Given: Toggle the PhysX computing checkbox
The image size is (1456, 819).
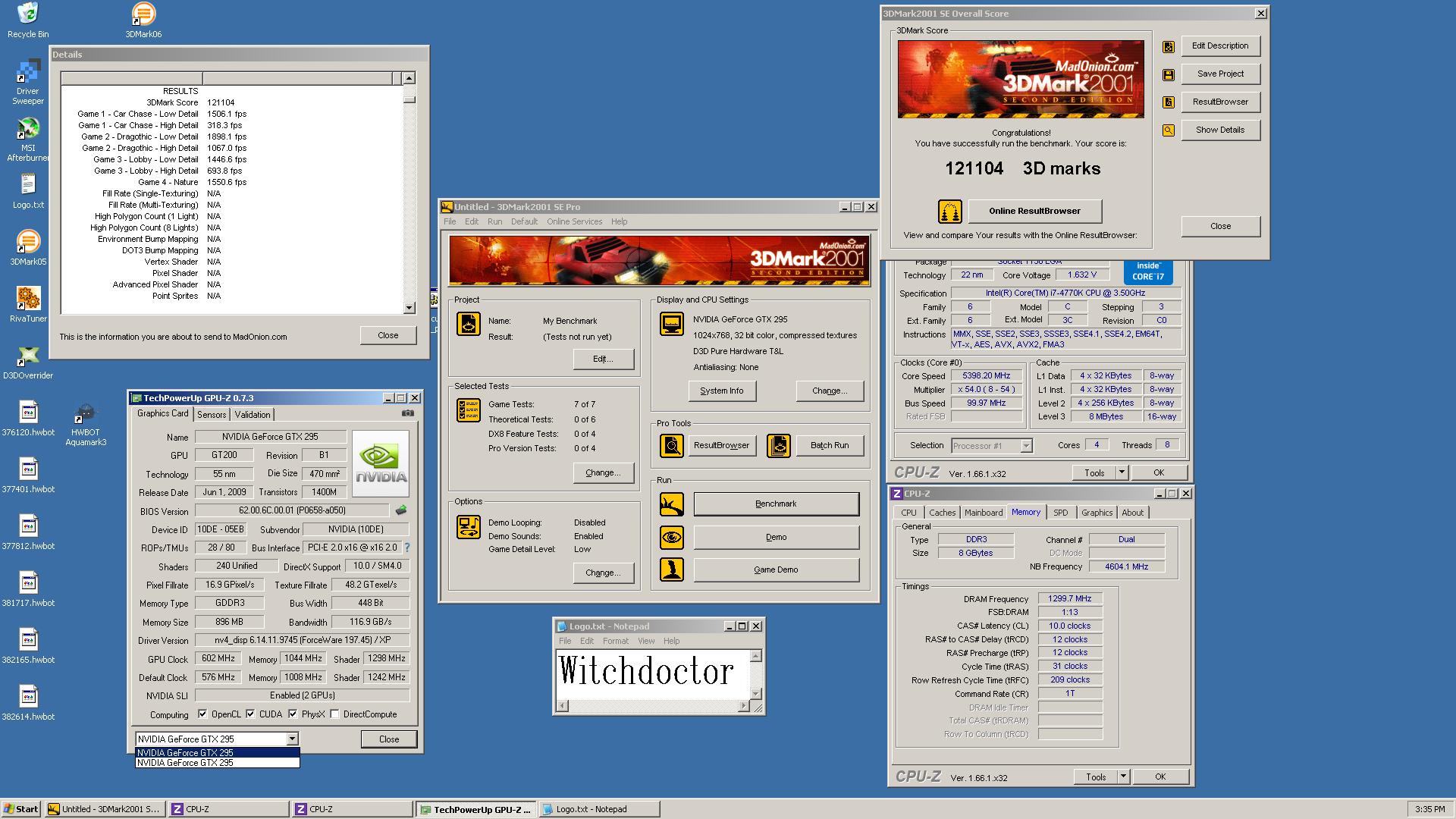Looking at the screenshot, I should [293, 714].
